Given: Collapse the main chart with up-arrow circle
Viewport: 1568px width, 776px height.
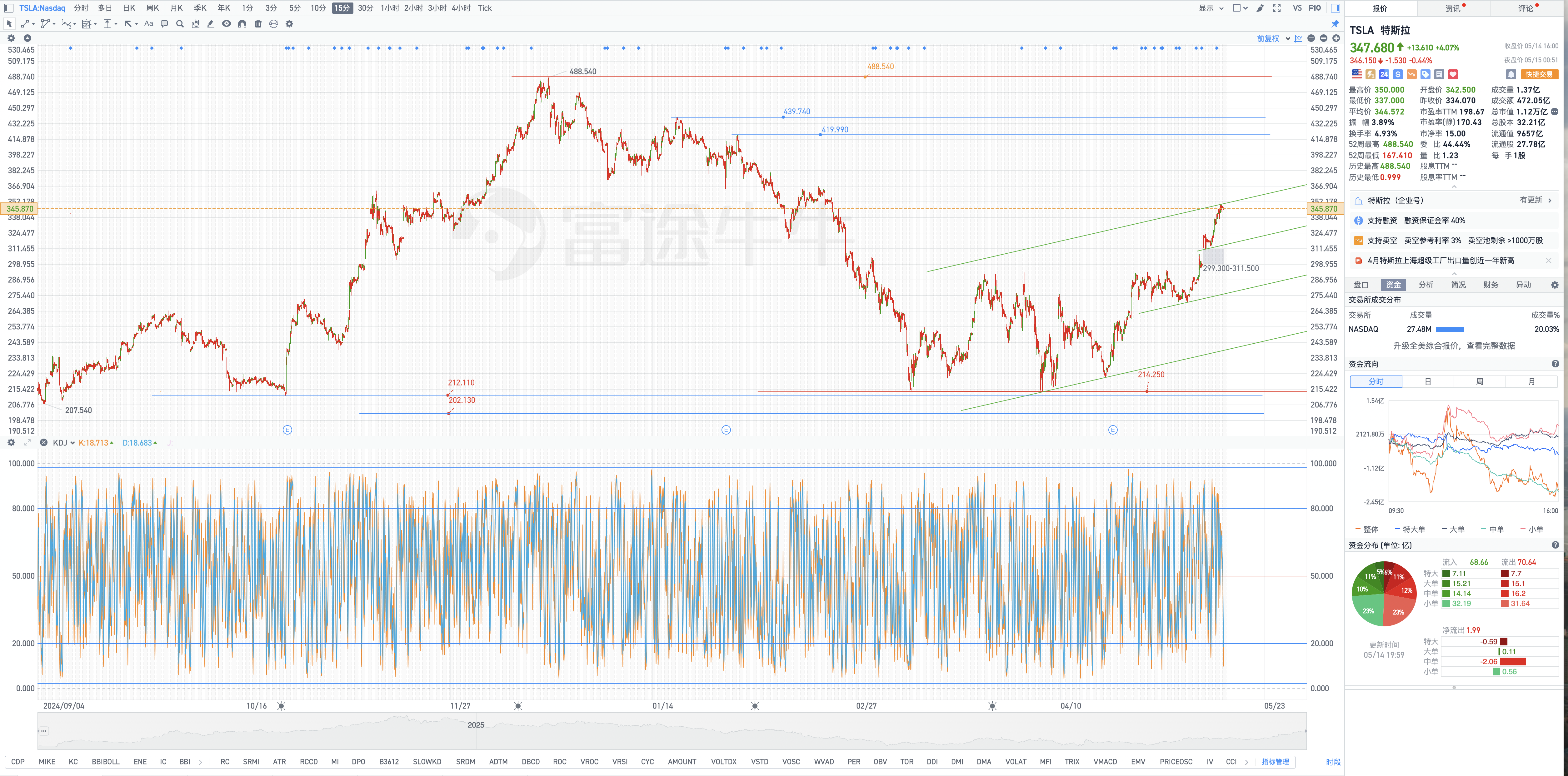Looking at the screenshot, I should [x=27, y=38].
